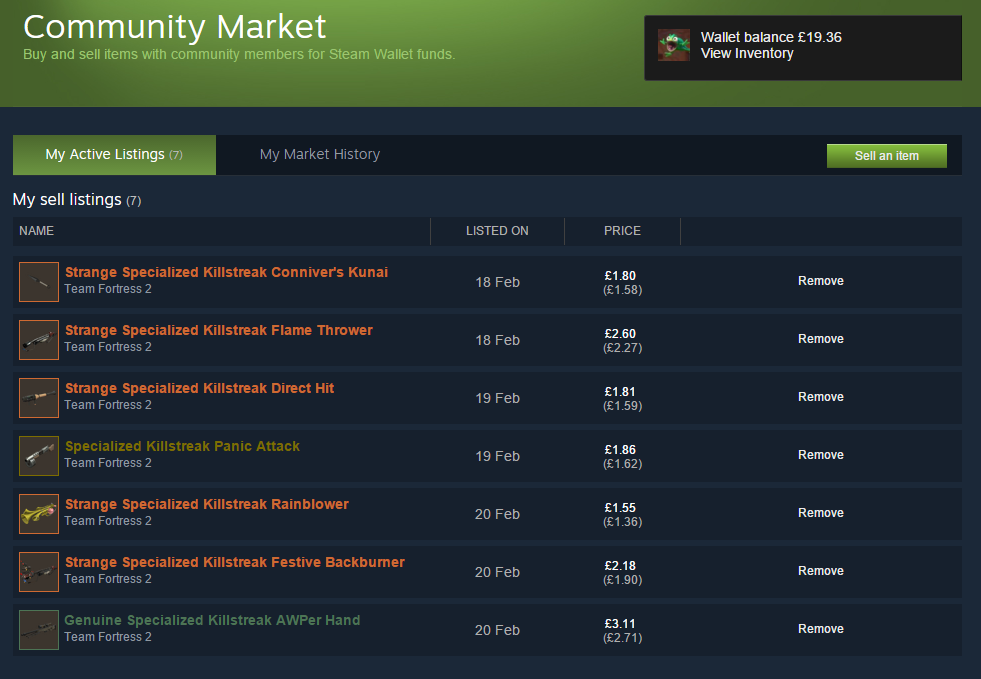Open Specialized Killstreak Panic Attack link
This screenshot has width=981, height=679.
(182, 446)
